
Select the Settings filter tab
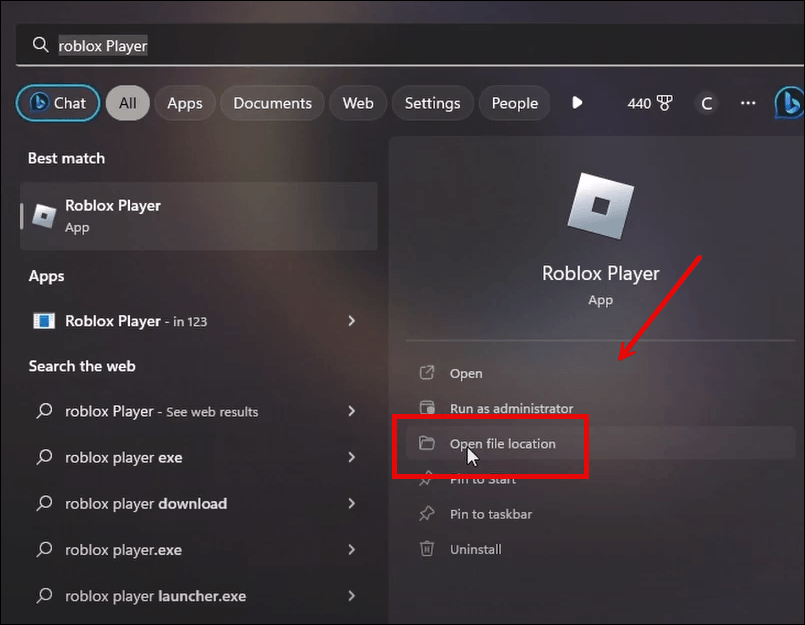click(x=432, y=103)
